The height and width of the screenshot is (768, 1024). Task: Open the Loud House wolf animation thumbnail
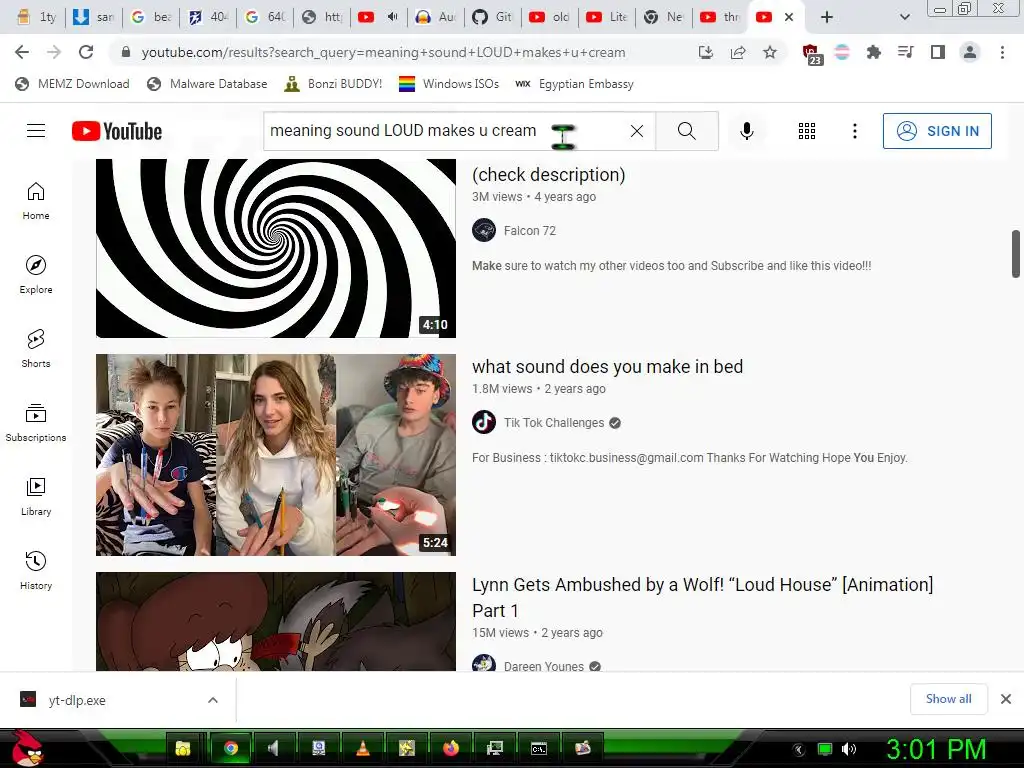(276, 622)
